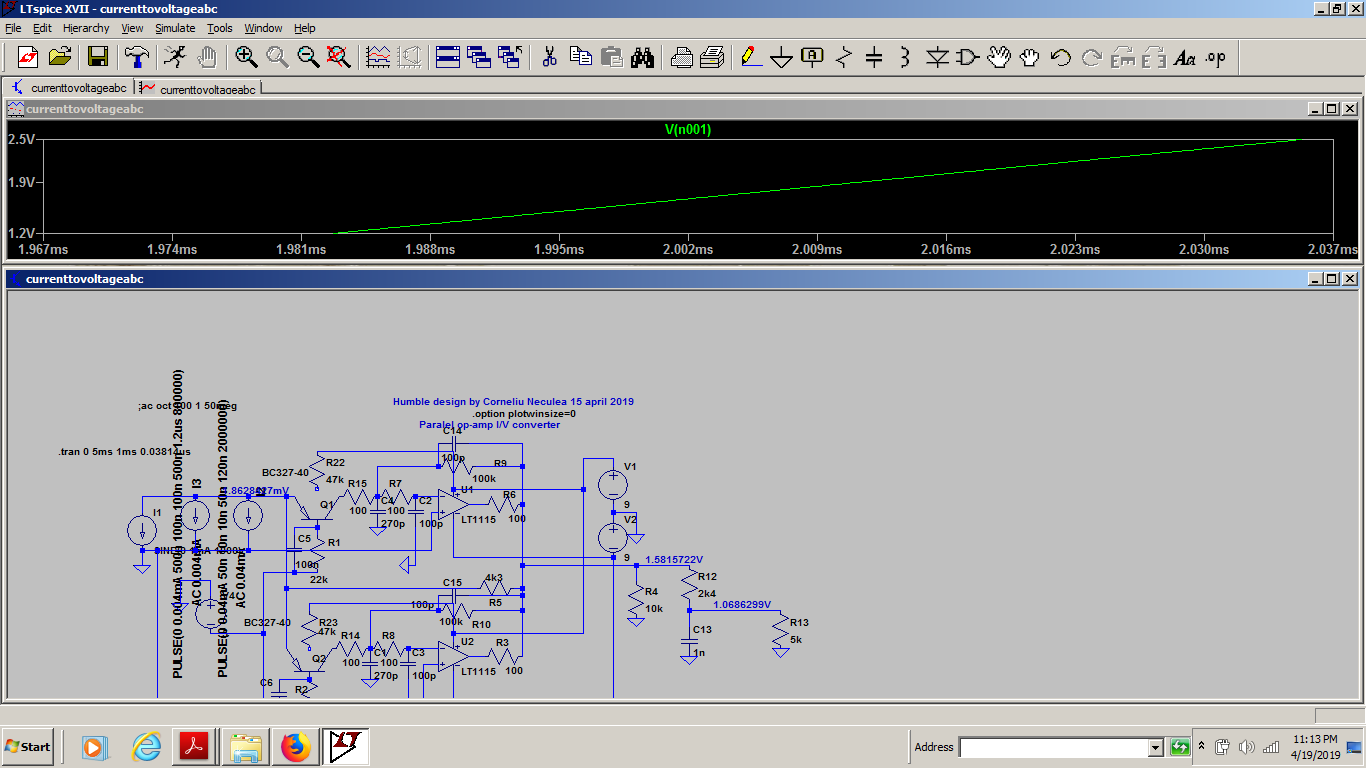The width and height of the screenshot is (1366, 768).
Task: Open the Window menu
Action: pos(263,28)
